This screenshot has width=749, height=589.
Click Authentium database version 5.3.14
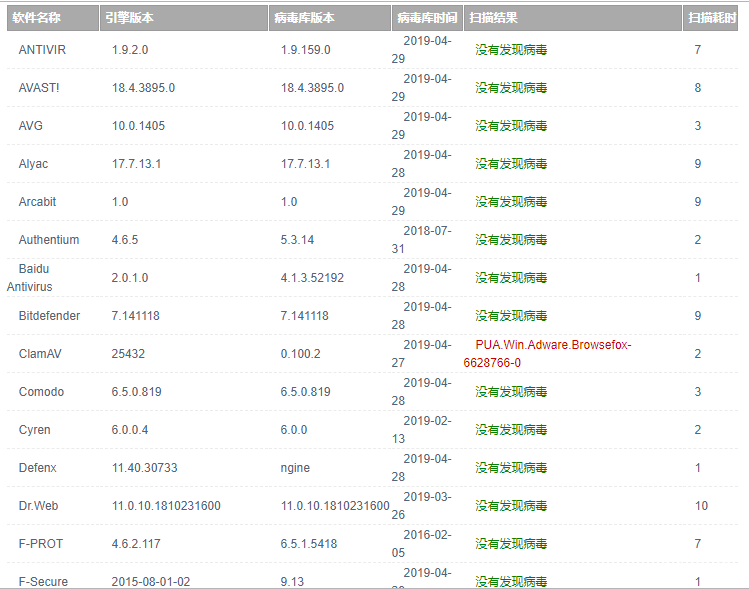tap(297, 240)
